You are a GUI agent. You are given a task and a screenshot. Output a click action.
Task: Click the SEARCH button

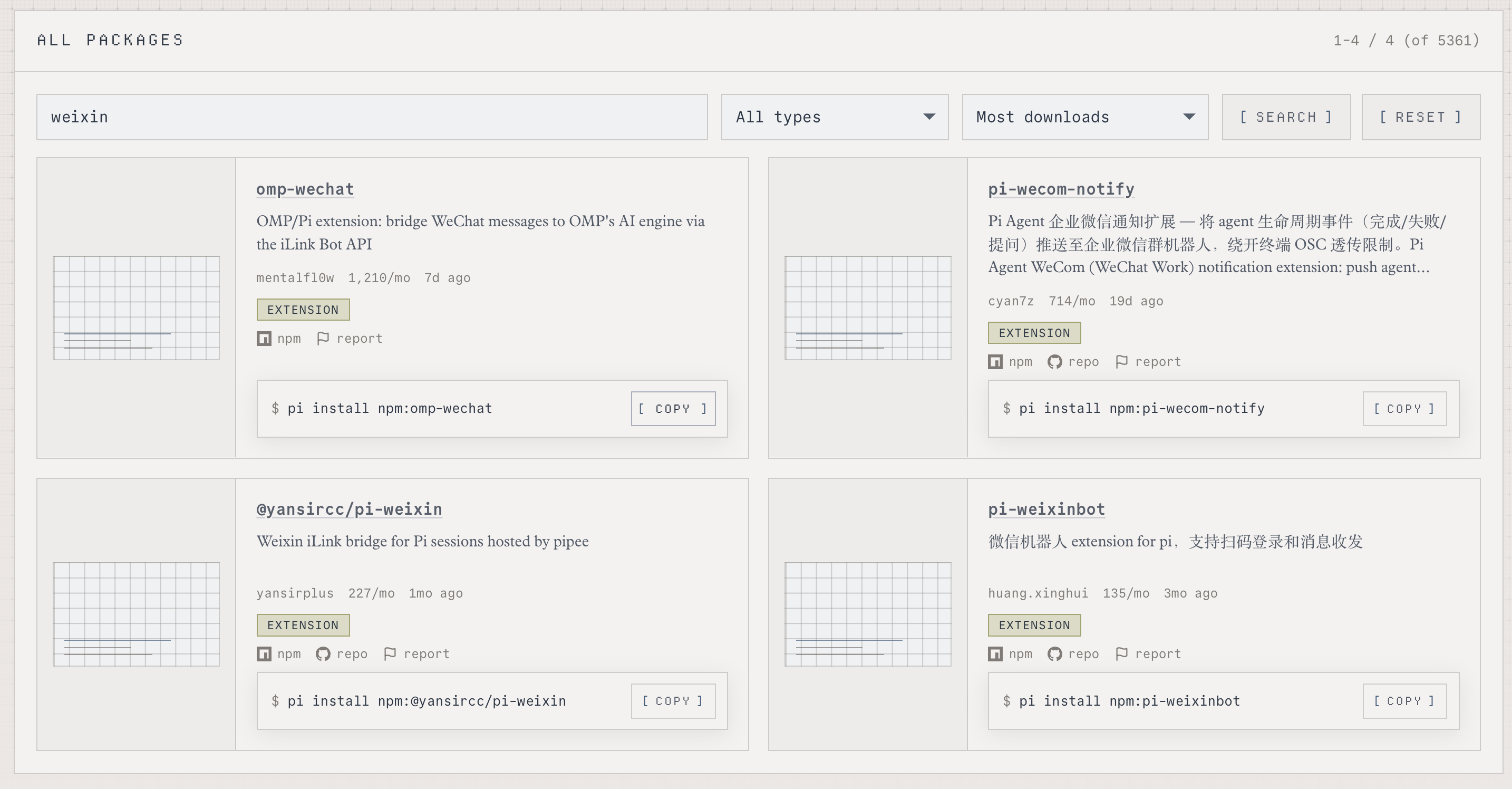1286,118
